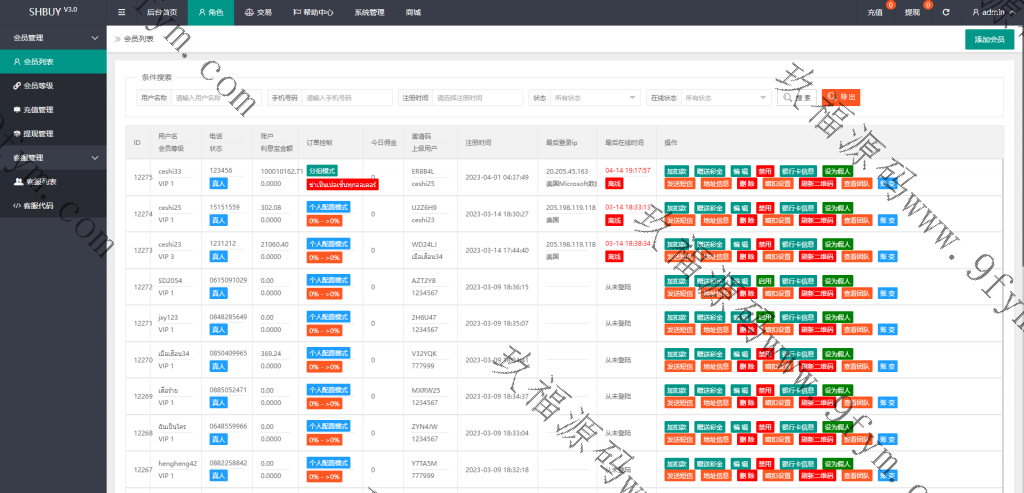Click the orange 导出 export button

coord(842,97)
